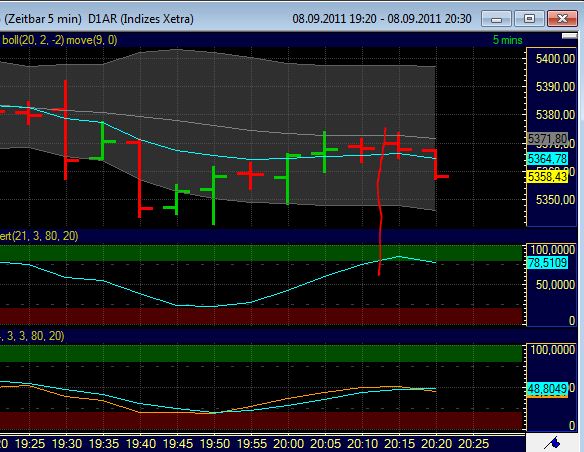Minimize the chart window
This screenshot has width=584, height=452.
pos(496,19)
